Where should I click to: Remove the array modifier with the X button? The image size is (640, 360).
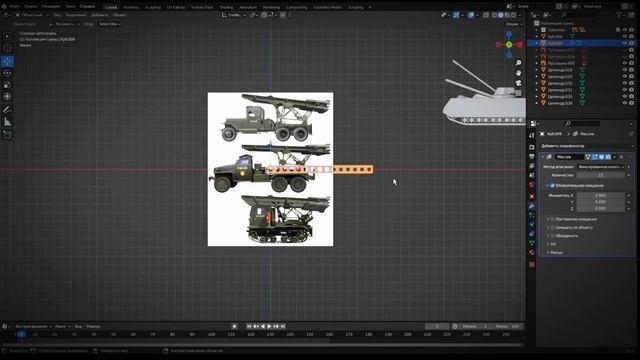pos(622,157)
